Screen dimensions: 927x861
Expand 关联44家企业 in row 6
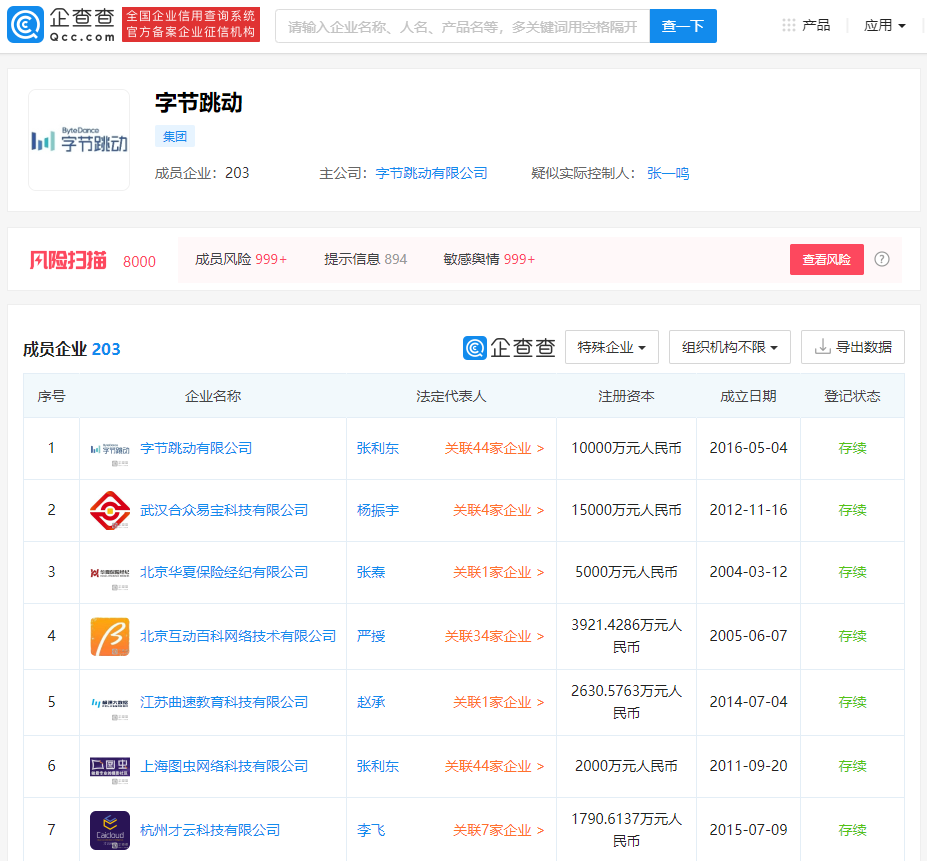[x=494, y=766]
